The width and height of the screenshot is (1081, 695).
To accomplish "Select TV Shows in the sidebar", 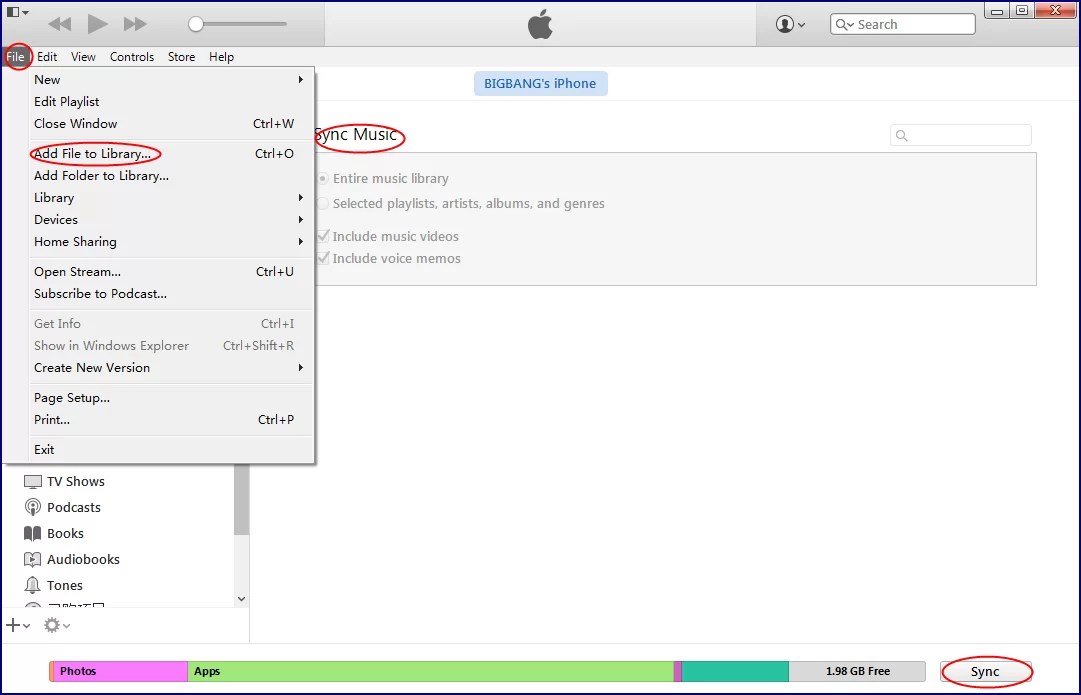I will coord(74,481).
